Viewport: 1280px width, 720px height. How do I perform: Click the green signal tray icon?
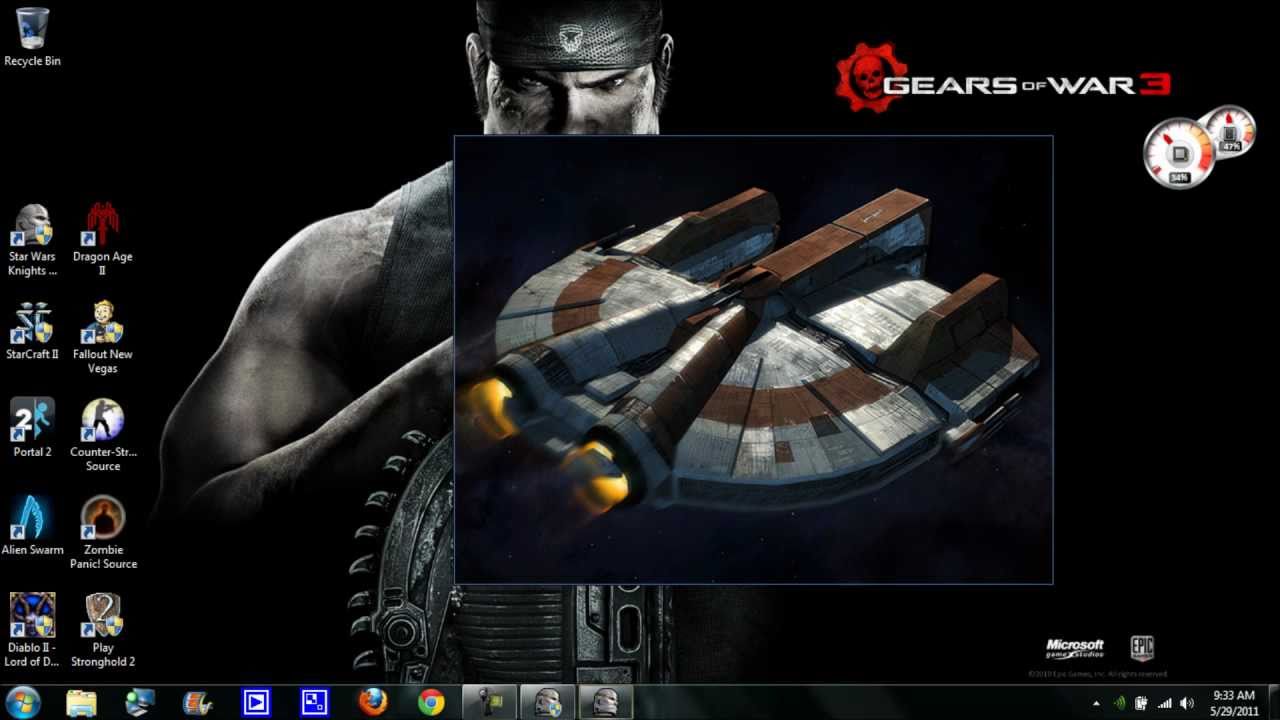coord(1119,703)
